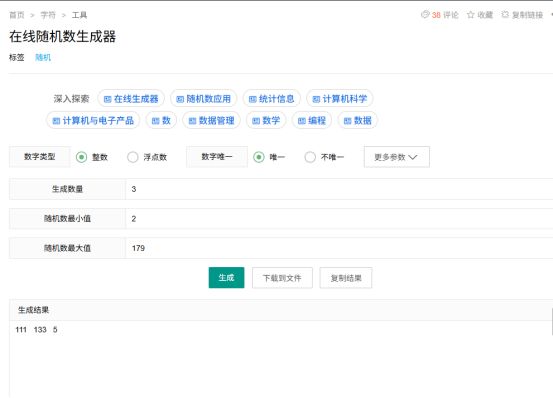Select the 整数 radio button
Image resolution: width=553 pixels, height=398 pixels.
[x=81, y=157]
